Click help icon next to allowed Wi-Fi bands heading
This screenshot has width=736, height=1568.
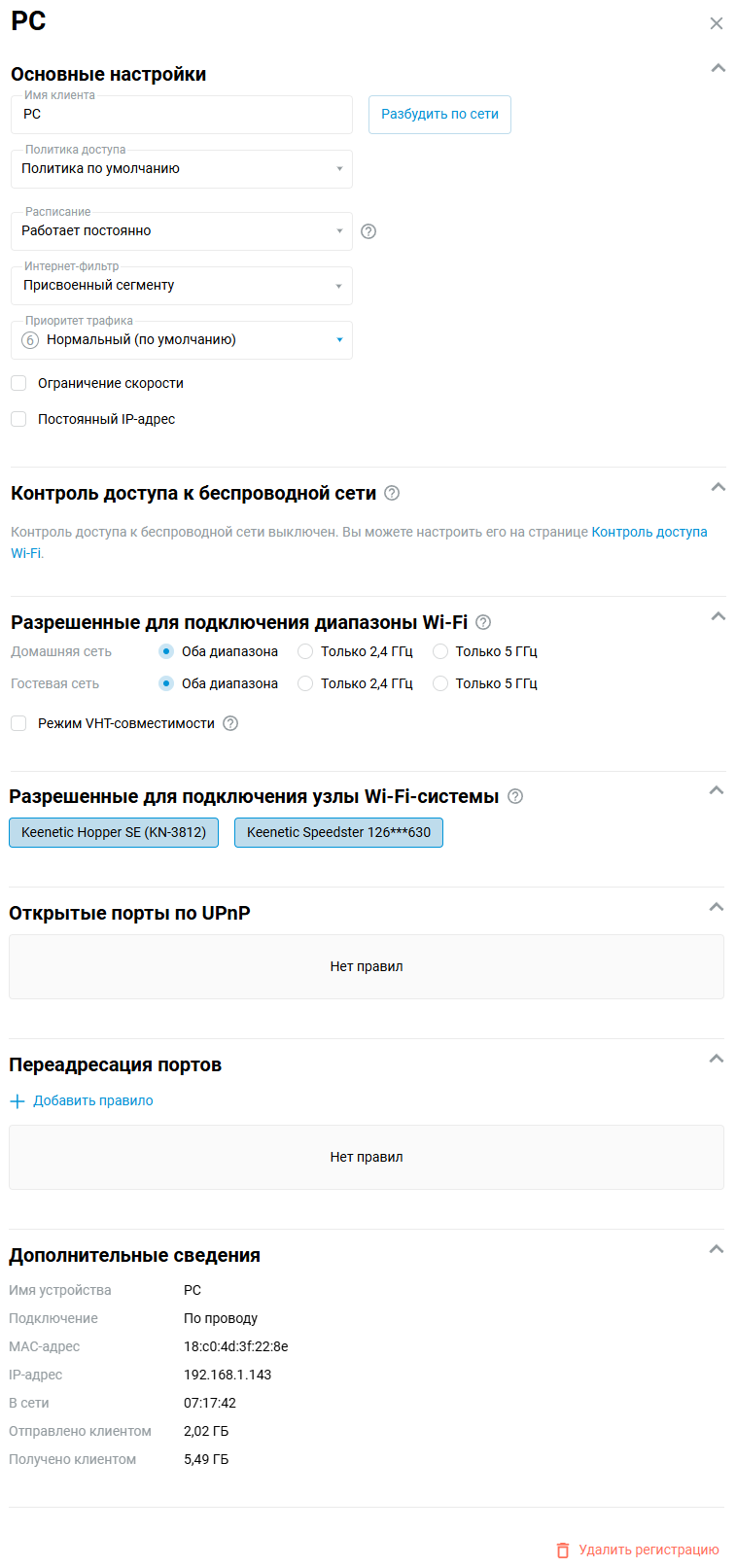483,622
